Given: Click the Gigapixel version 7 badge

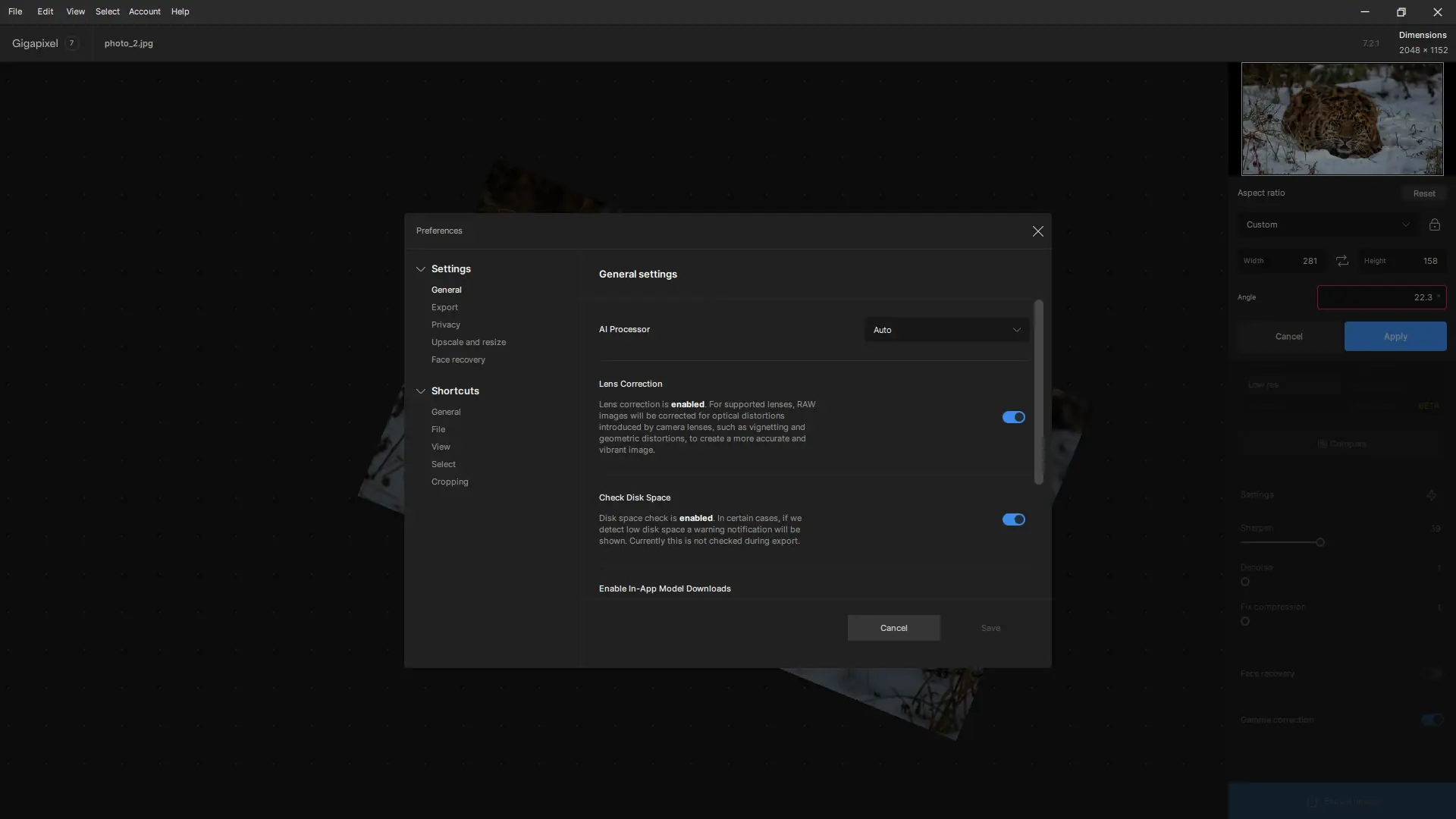Looking at the screenshot, I should tap(71, 43).
